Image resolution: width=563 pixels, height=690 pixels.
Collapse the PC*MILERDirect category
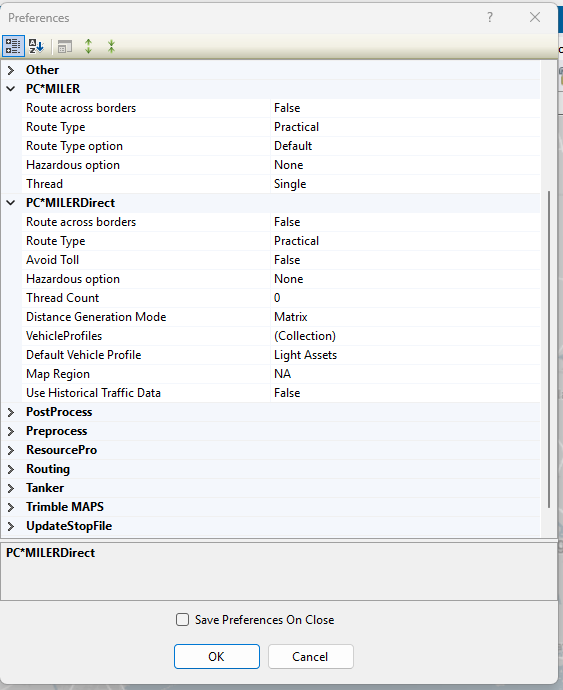coord(11,203)
